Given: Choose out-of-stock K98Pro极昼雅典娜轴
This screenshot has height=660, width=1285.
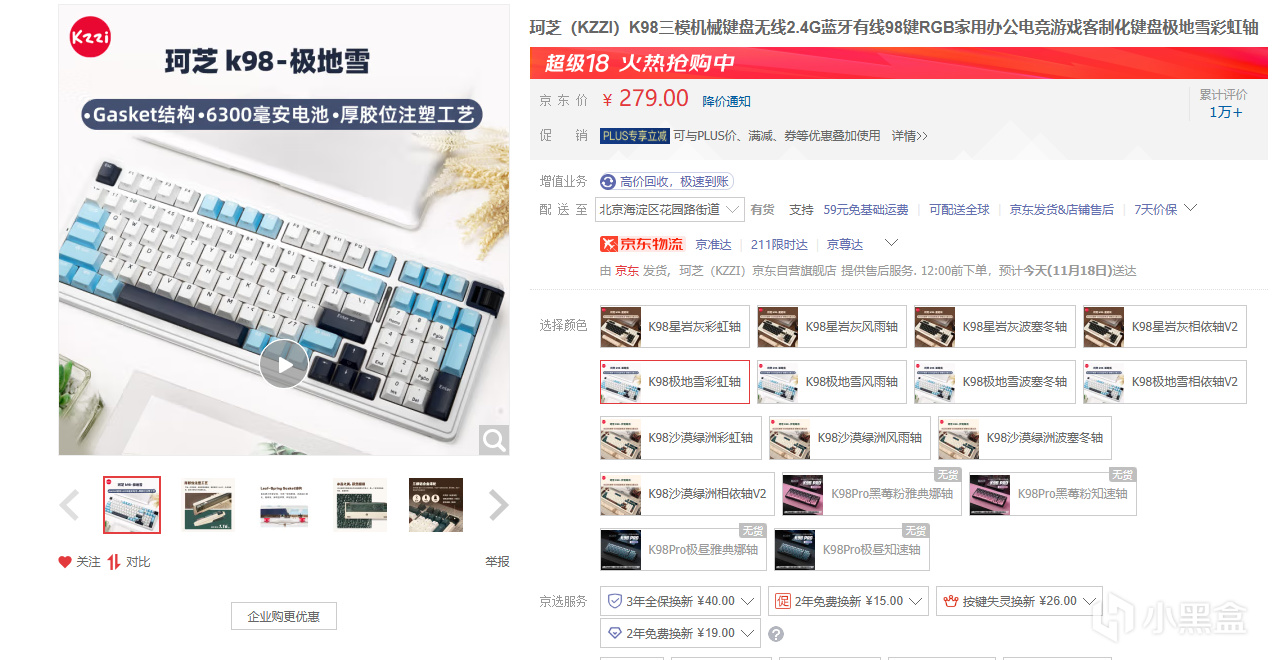Looking at the screenshot, I should tap(683, 550).
